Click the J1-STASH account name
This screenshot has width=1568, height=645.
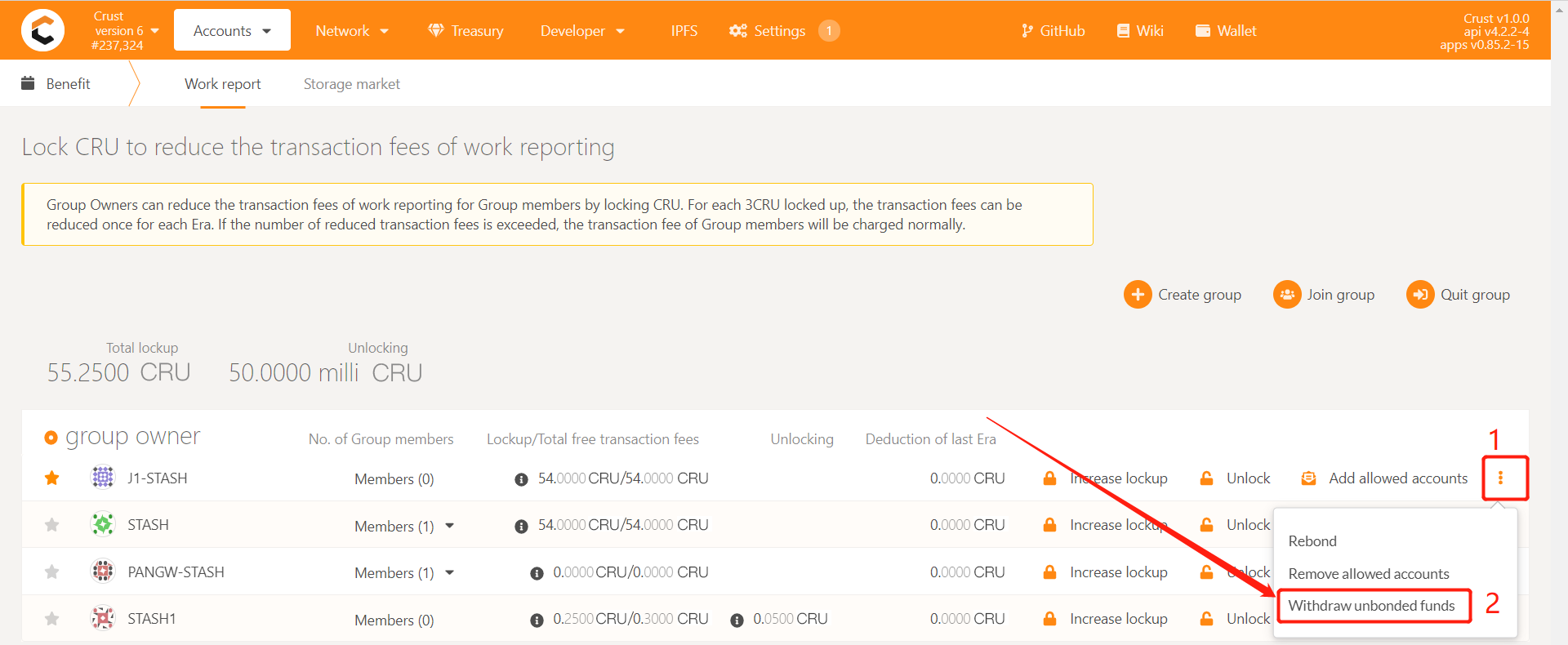[x=158, y=478]
